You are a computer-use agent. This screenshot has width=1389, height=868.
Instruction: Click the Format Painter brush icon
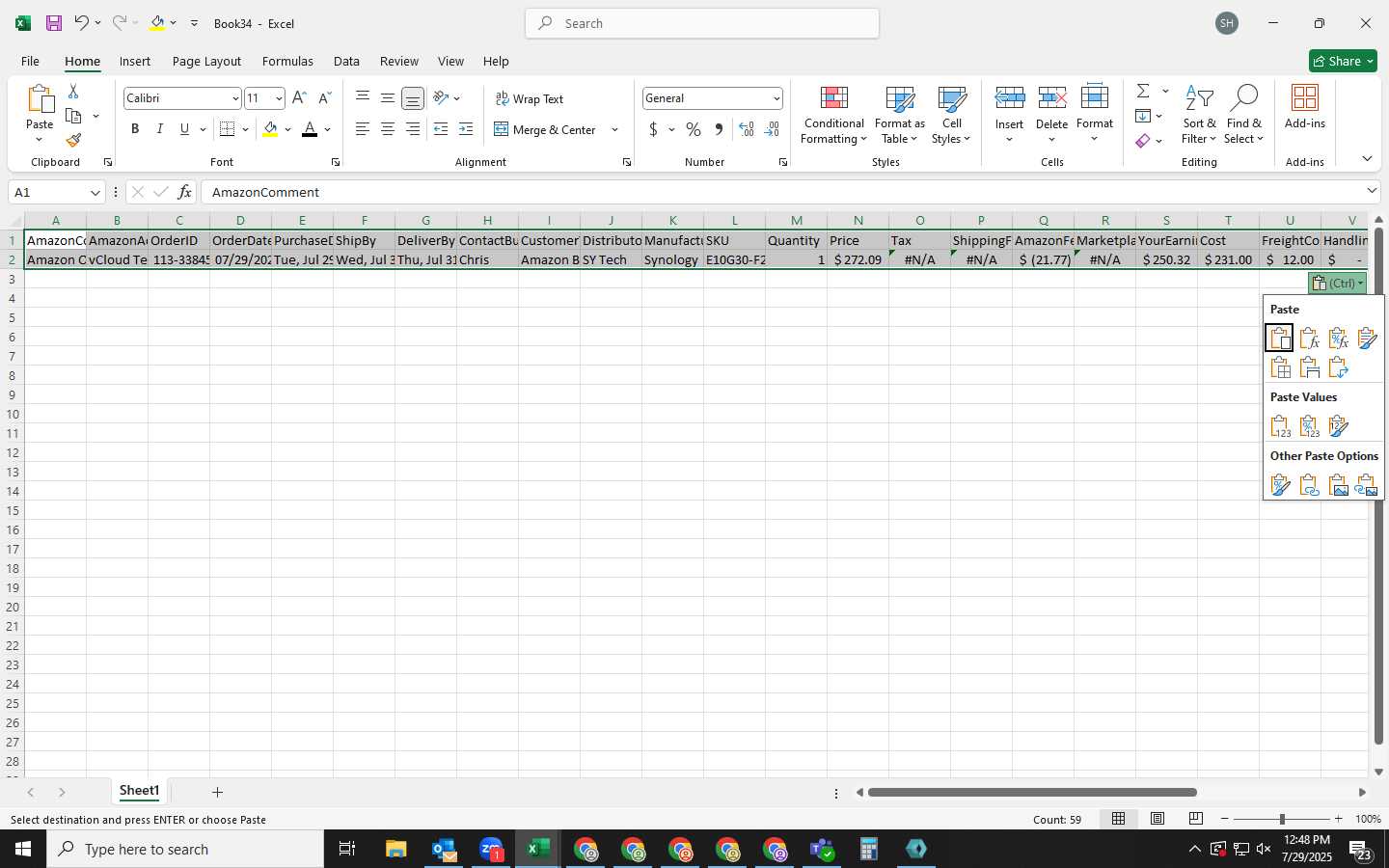click(73, 141)
